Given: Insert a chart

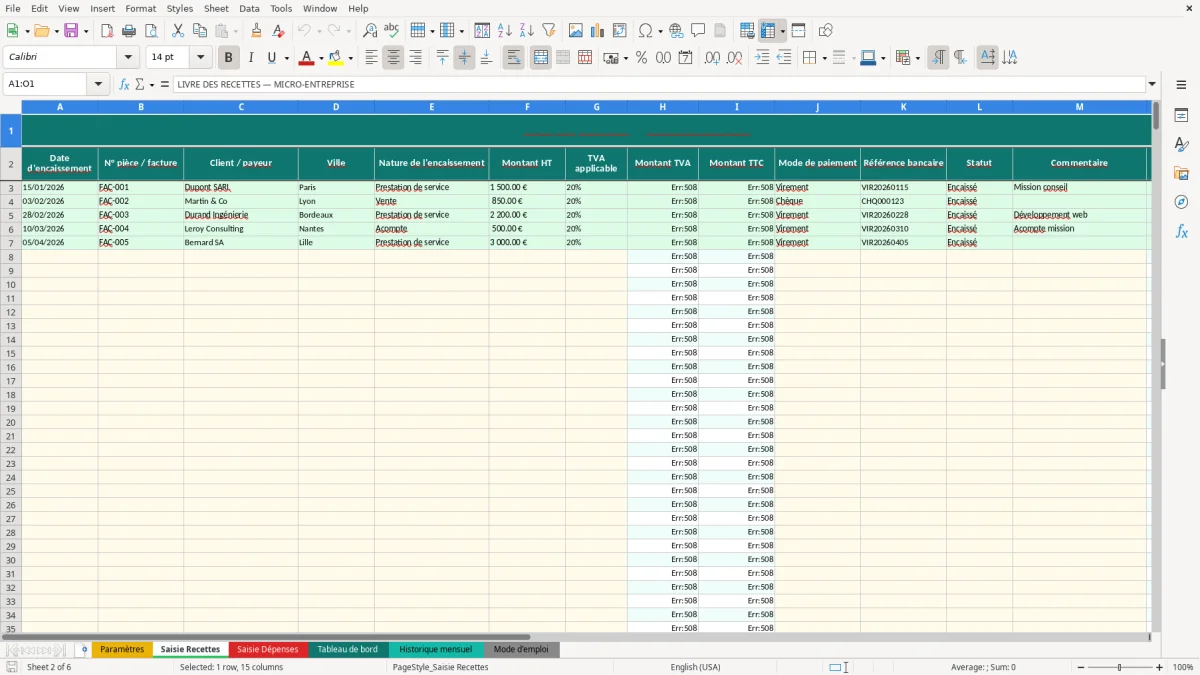Looking at the screenshot, I should coord(598,31).
